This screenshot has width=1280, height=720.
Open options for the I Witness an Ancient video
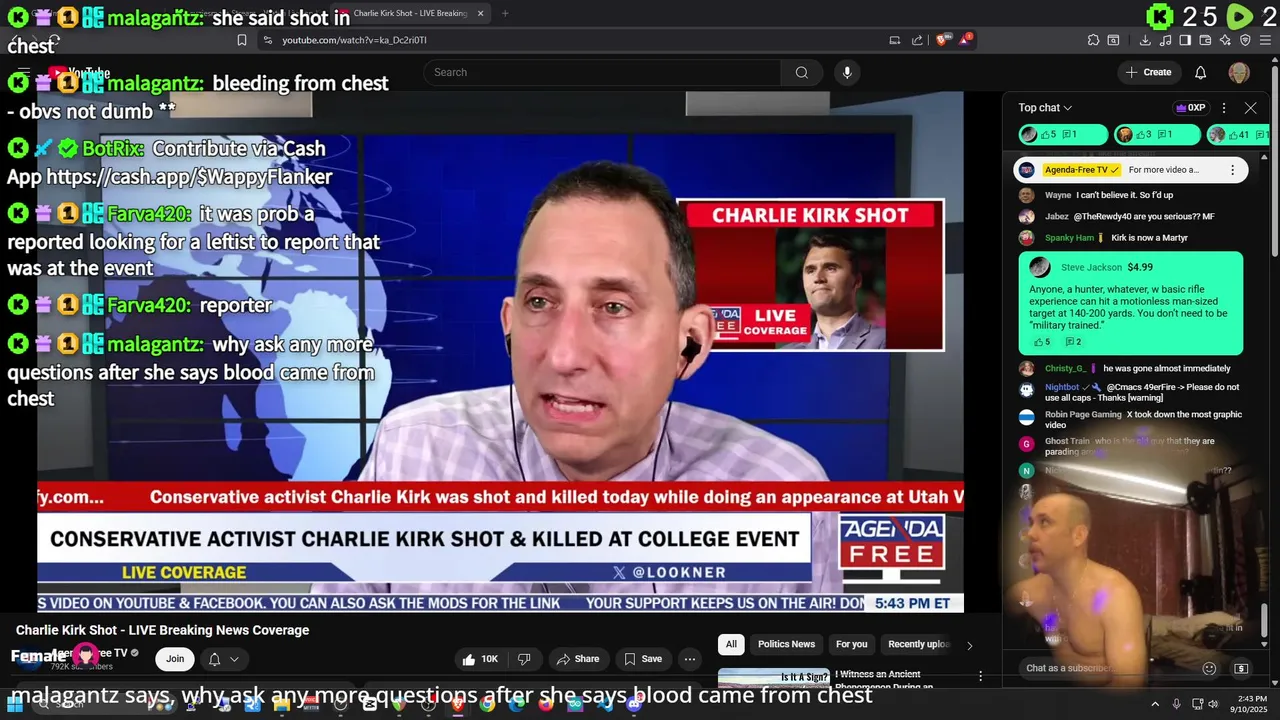click(981, 677)
